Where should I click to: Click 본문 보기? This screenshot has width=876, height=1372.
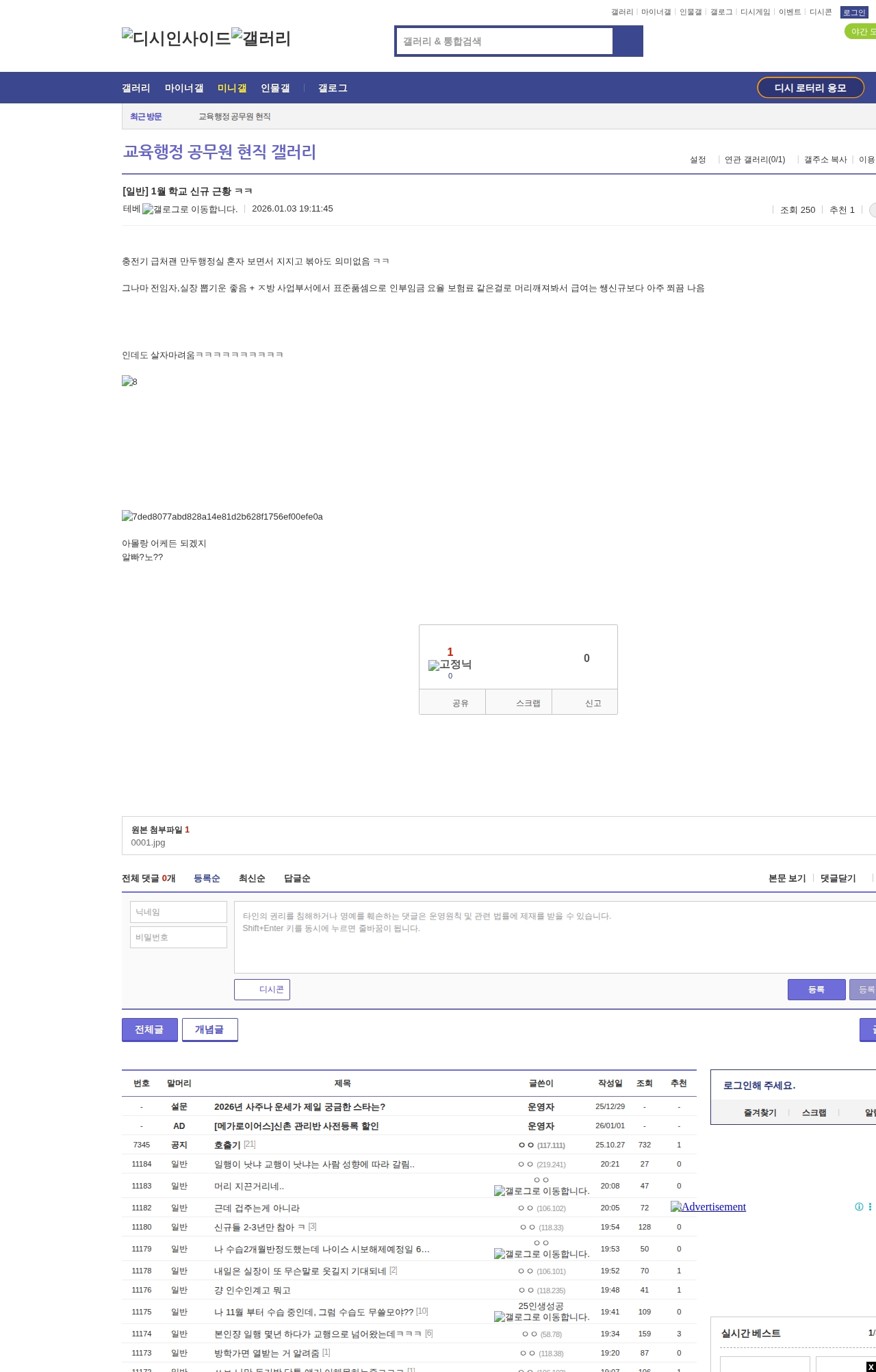click(x=787, y=878)
